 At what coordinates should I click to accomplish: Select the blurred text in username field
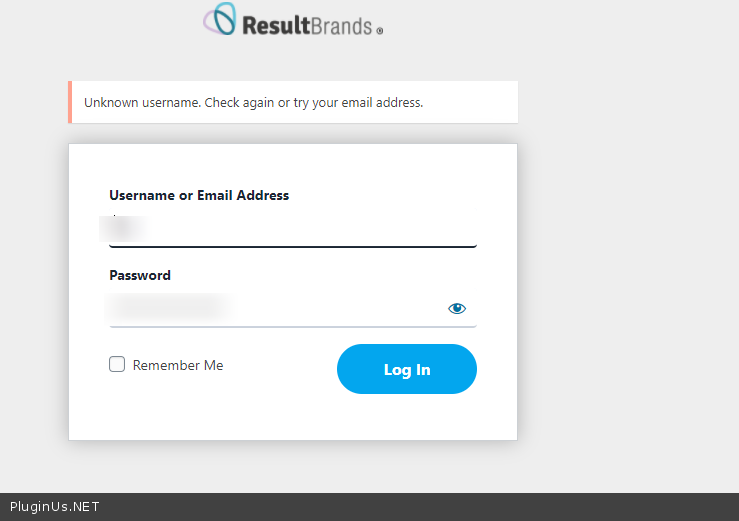click(125, 229)
